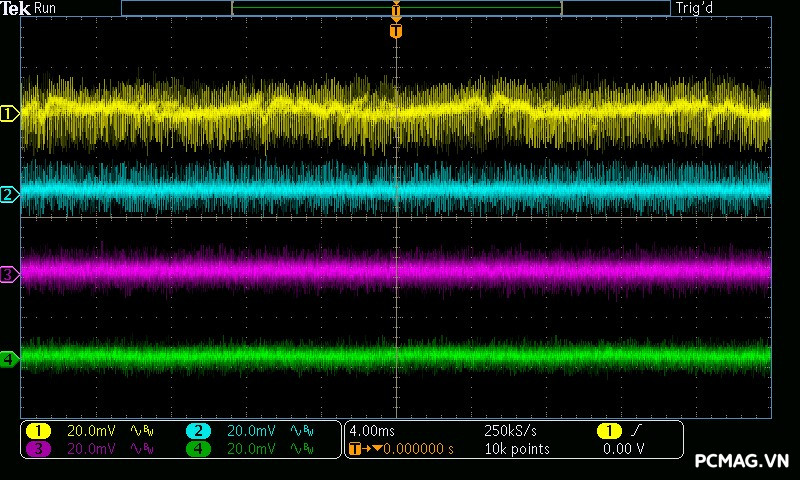Click the Run acquisition status label
This screenshot has width=800, height=480.
pyautogui.click(x=46, y=8)
